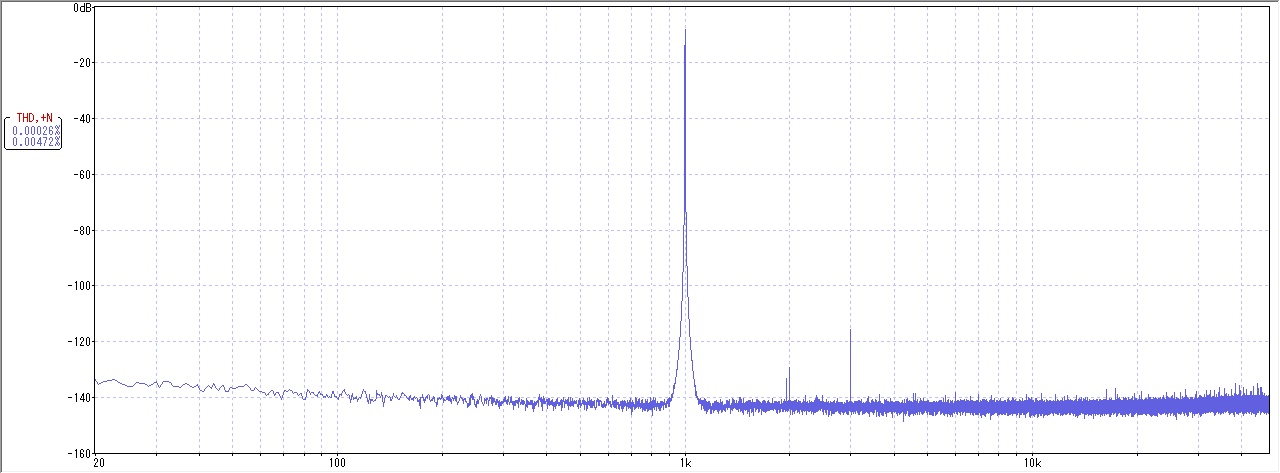Viewport: 1280px width, 473px height.
Task: Click the 20 Hz frequency axis label
Action: coord(98,464)
